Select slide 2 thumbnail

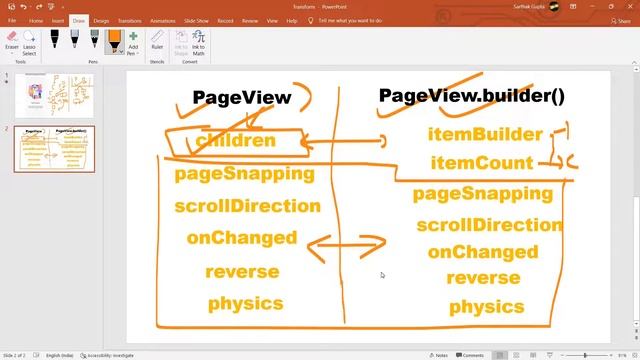click(x=54, y=149)
